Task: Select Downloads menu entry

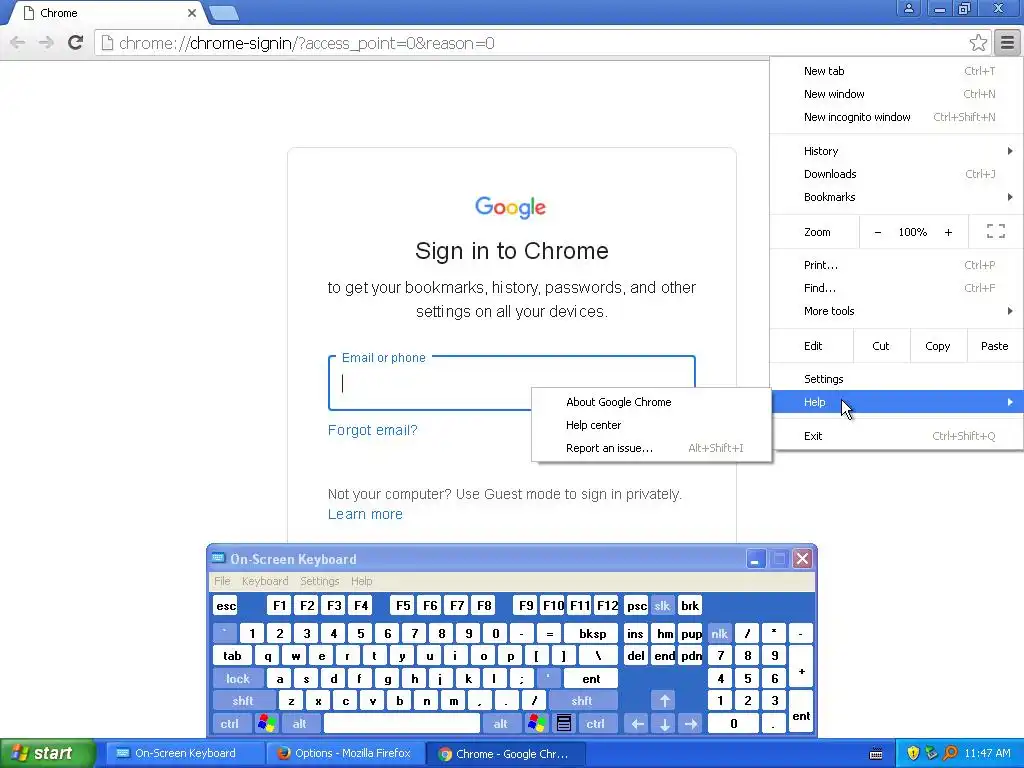Action: click(x=897, y=174)
